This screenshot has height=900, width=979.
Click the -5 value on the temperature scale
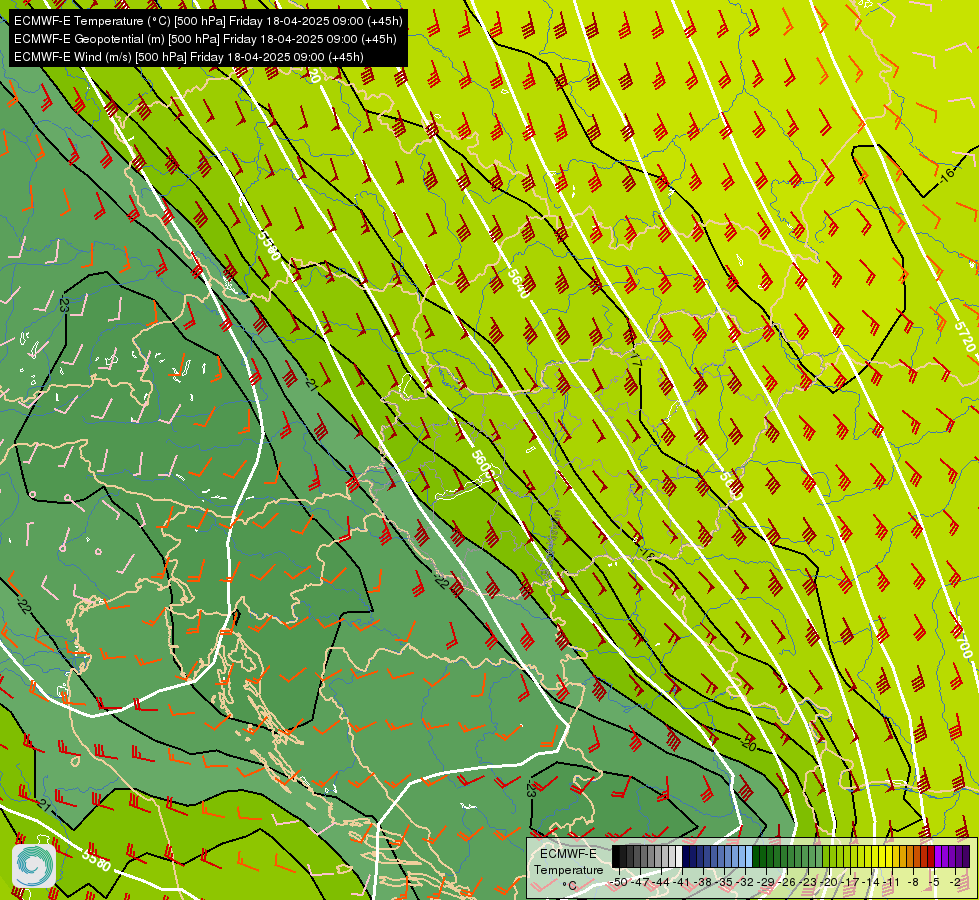(933, 882)
